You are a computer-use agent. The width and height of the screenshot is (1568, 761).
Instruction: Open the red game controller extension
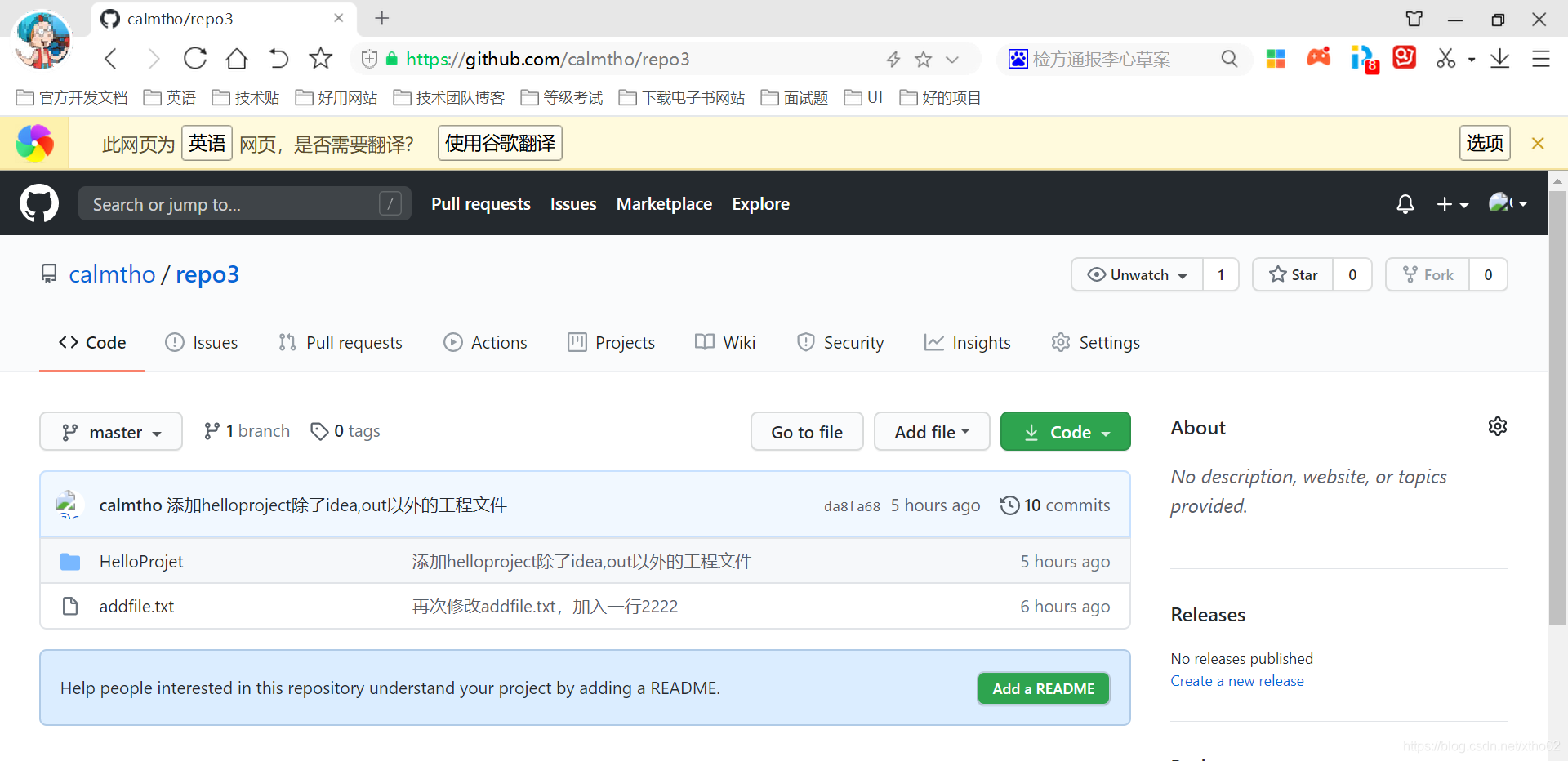[1319, 57]
